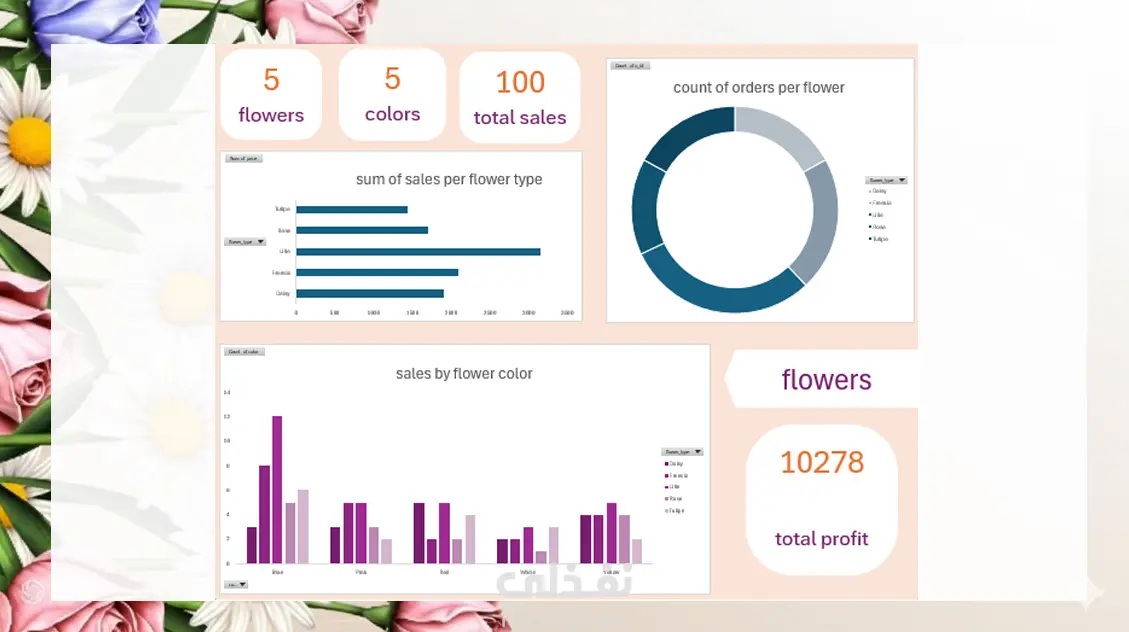Select the darkest first bar in Red group
The width and height of the screenshot is (1129, 632).
point(419,533)
